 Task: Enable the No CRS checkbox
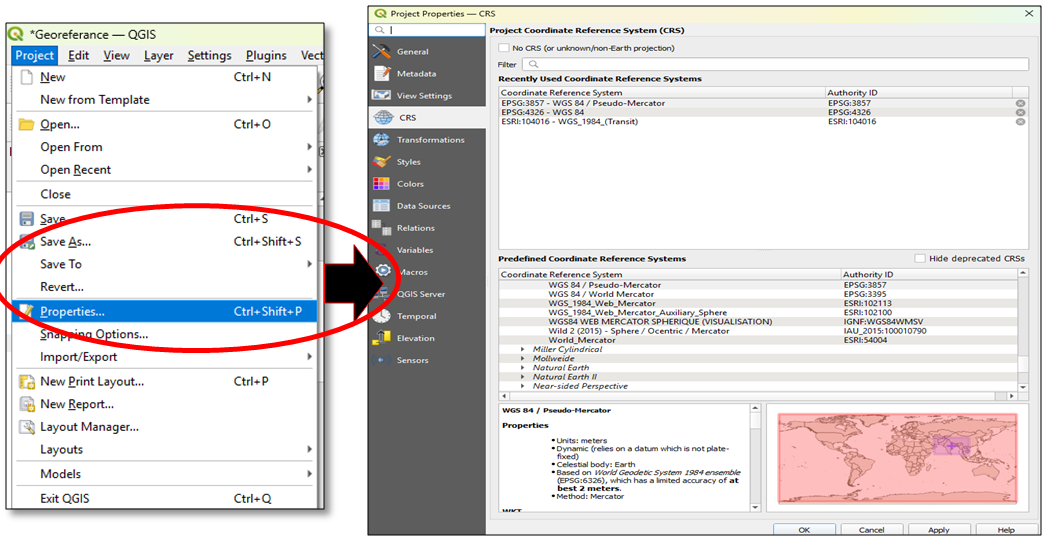click(x=504, y=48)
